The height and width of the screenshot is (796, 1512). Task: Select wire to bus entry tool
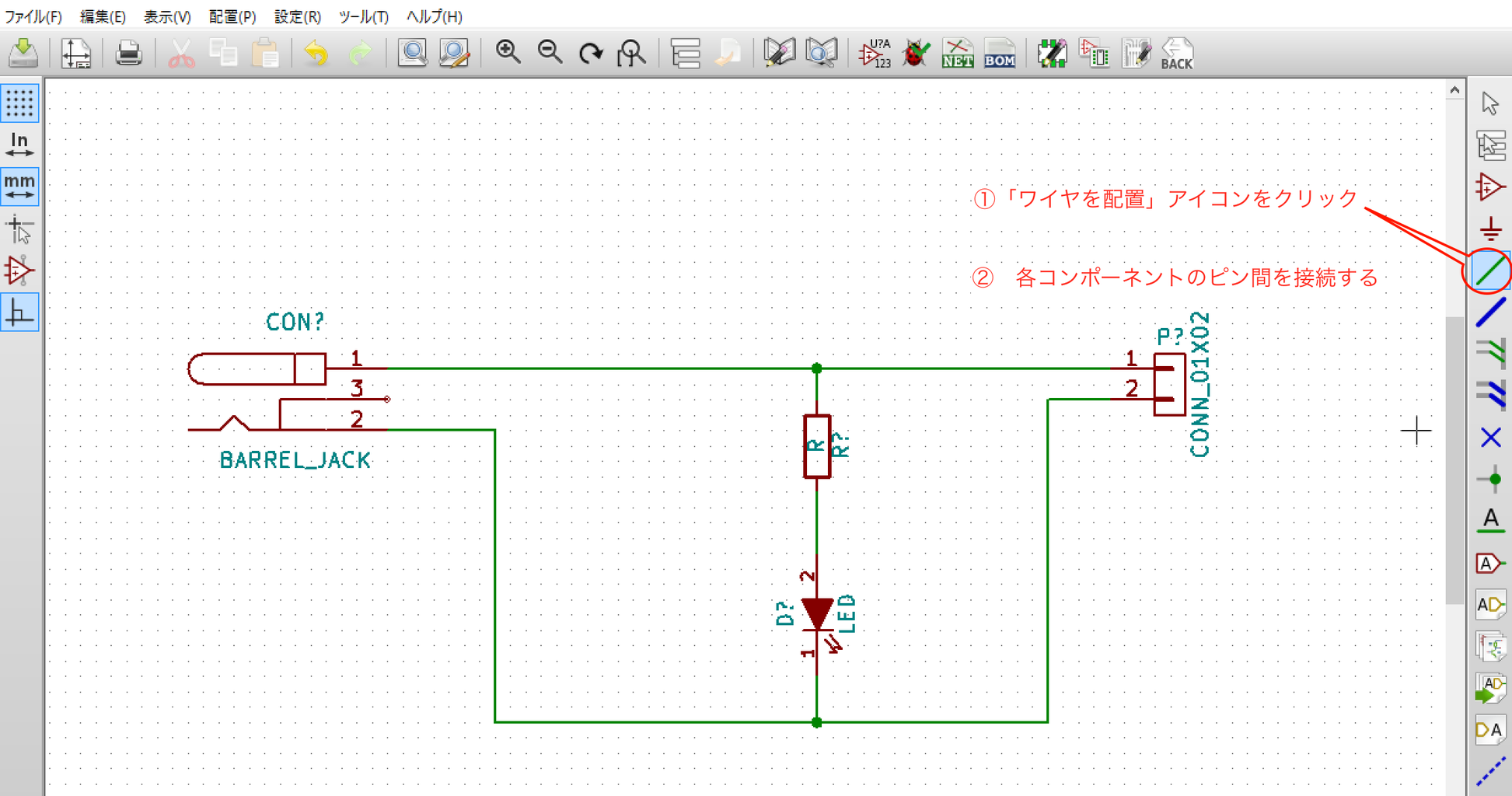(1490, 354)
